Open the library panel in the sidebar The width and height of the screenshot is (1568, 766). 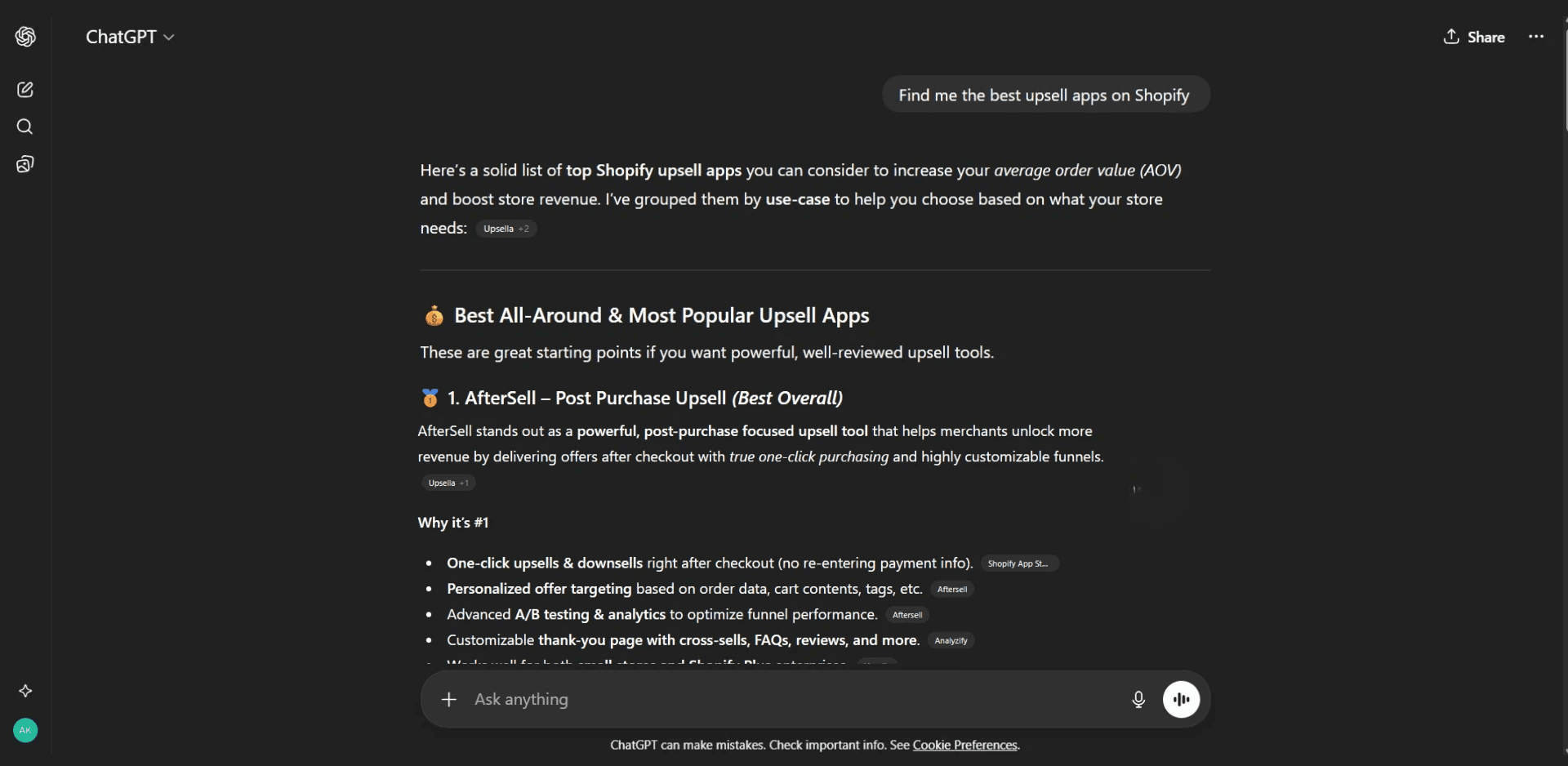[x=25, y=163]
